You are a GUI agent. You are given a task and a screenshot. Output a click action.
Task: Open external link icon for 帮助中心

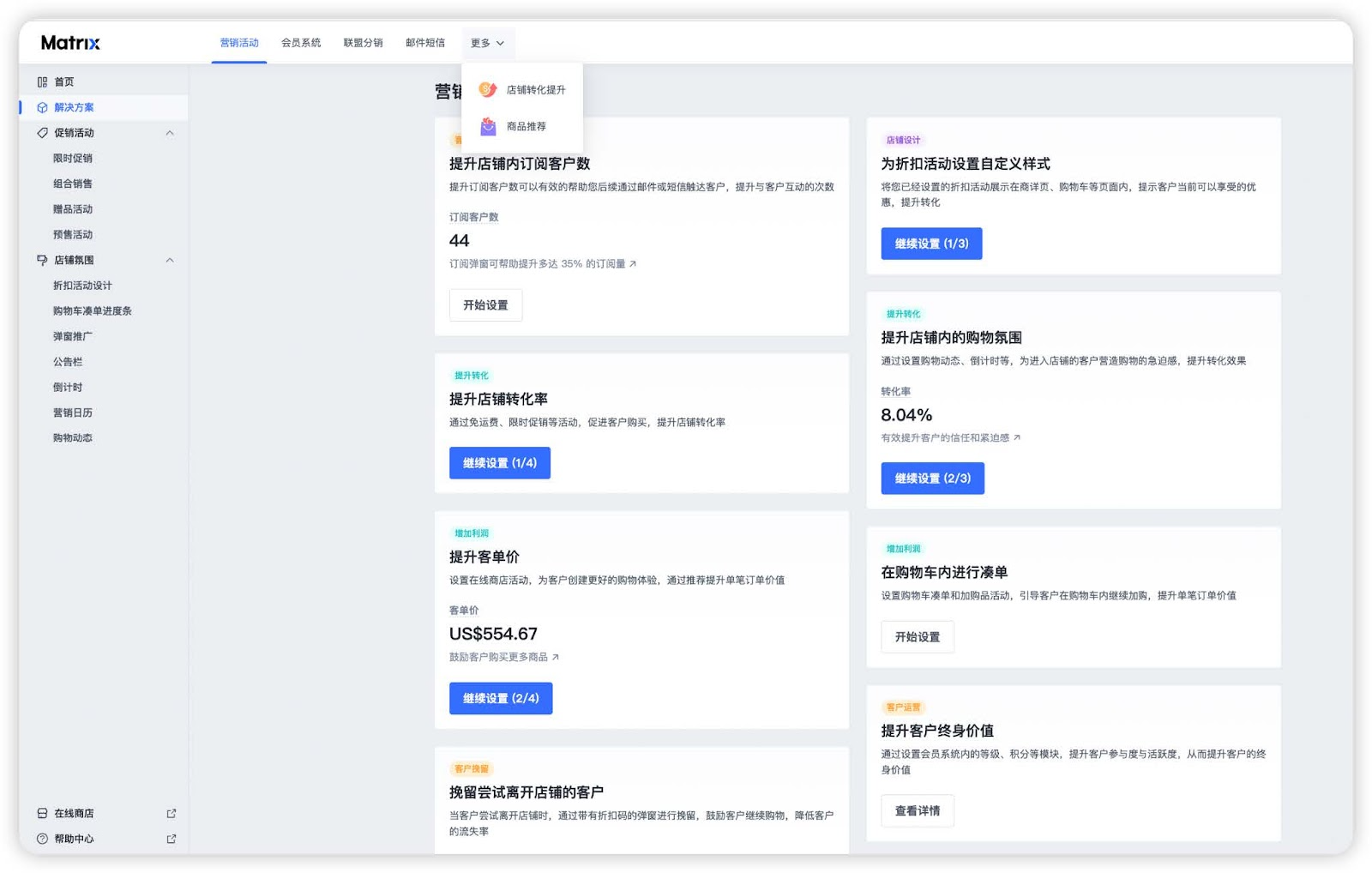[x=171, y=839]
